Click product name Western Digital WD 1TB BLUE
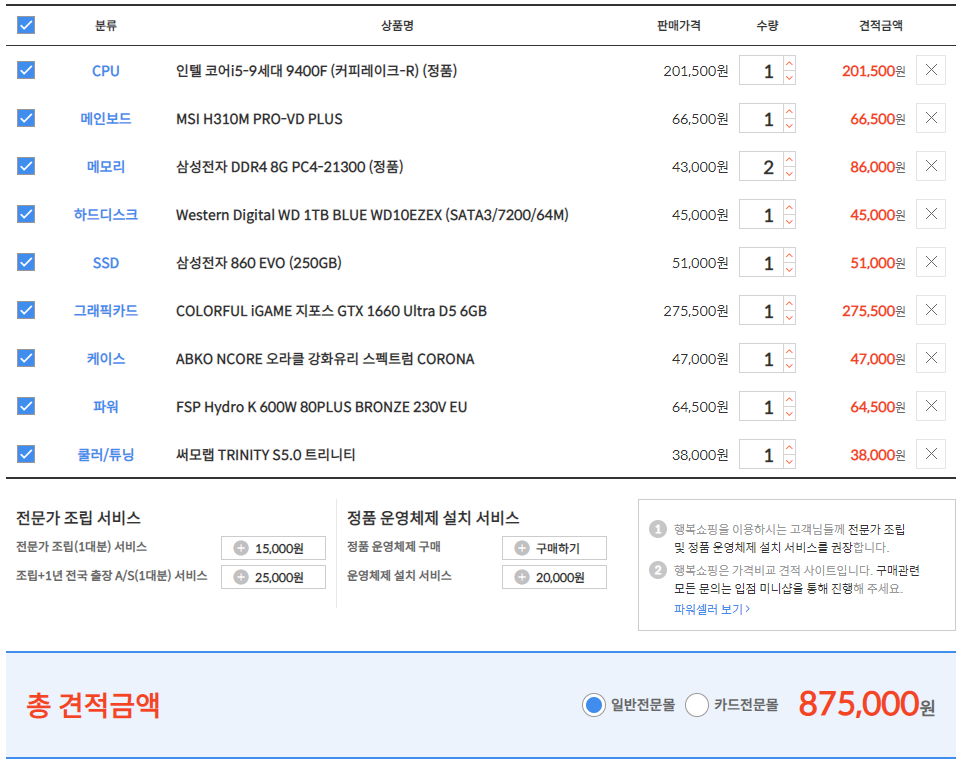This screenshot has width=965, height=768. click(372, 215)
